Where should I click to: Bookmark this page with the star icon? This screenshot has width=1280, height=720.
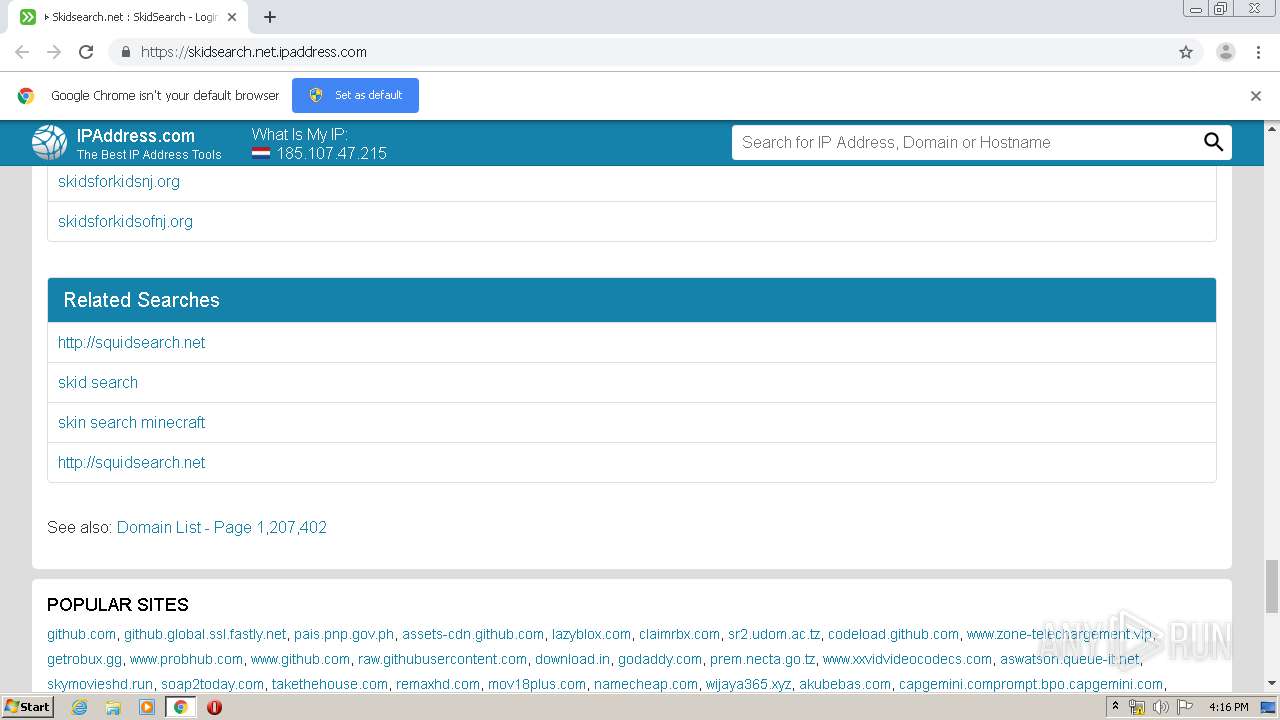pos(1186,52)
